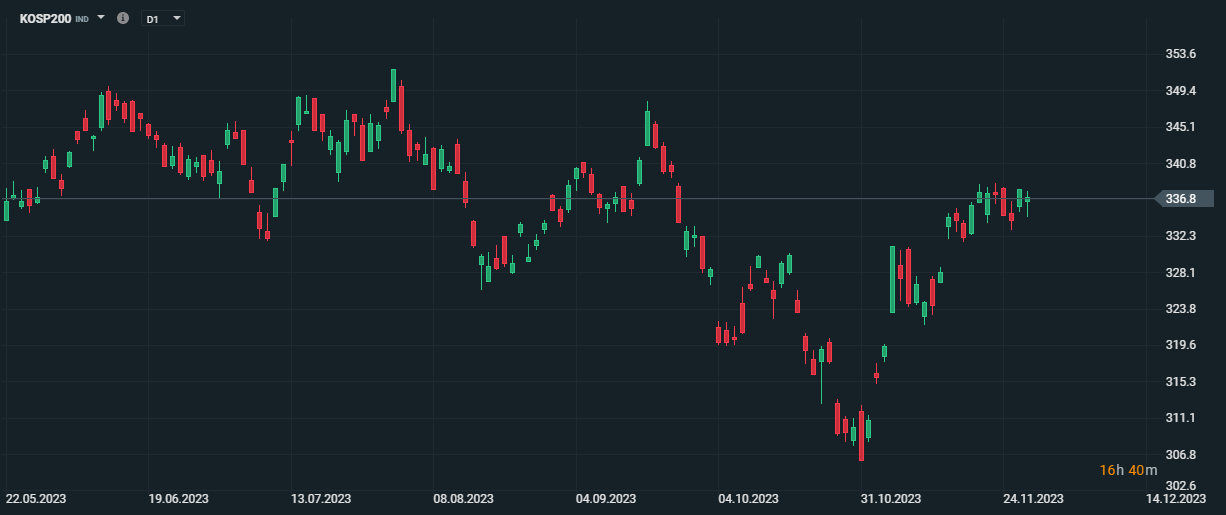Click the 328.1 price axis label
The width and height of the screenshot is (1226, 515).
click(x=1181, y=273)
